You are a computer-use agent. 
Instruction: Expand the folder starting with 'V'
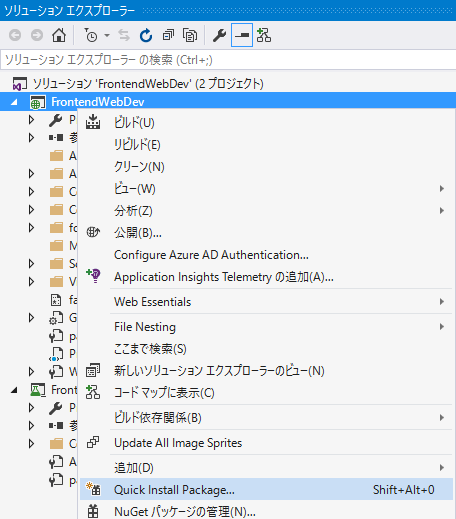pyautogui.click(x=31, y=282)
